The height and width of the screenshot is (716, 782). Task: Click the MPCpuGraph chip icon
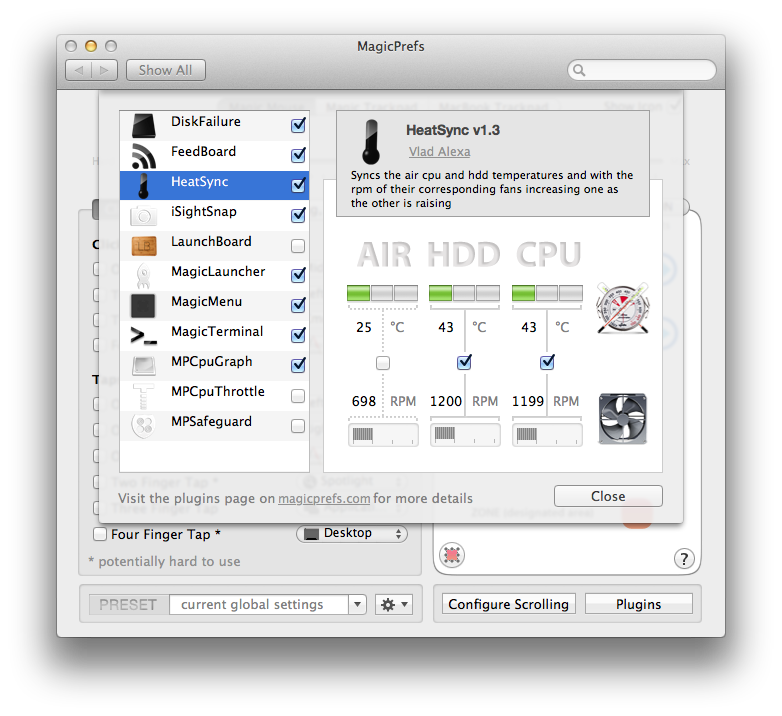pos(144,366)
